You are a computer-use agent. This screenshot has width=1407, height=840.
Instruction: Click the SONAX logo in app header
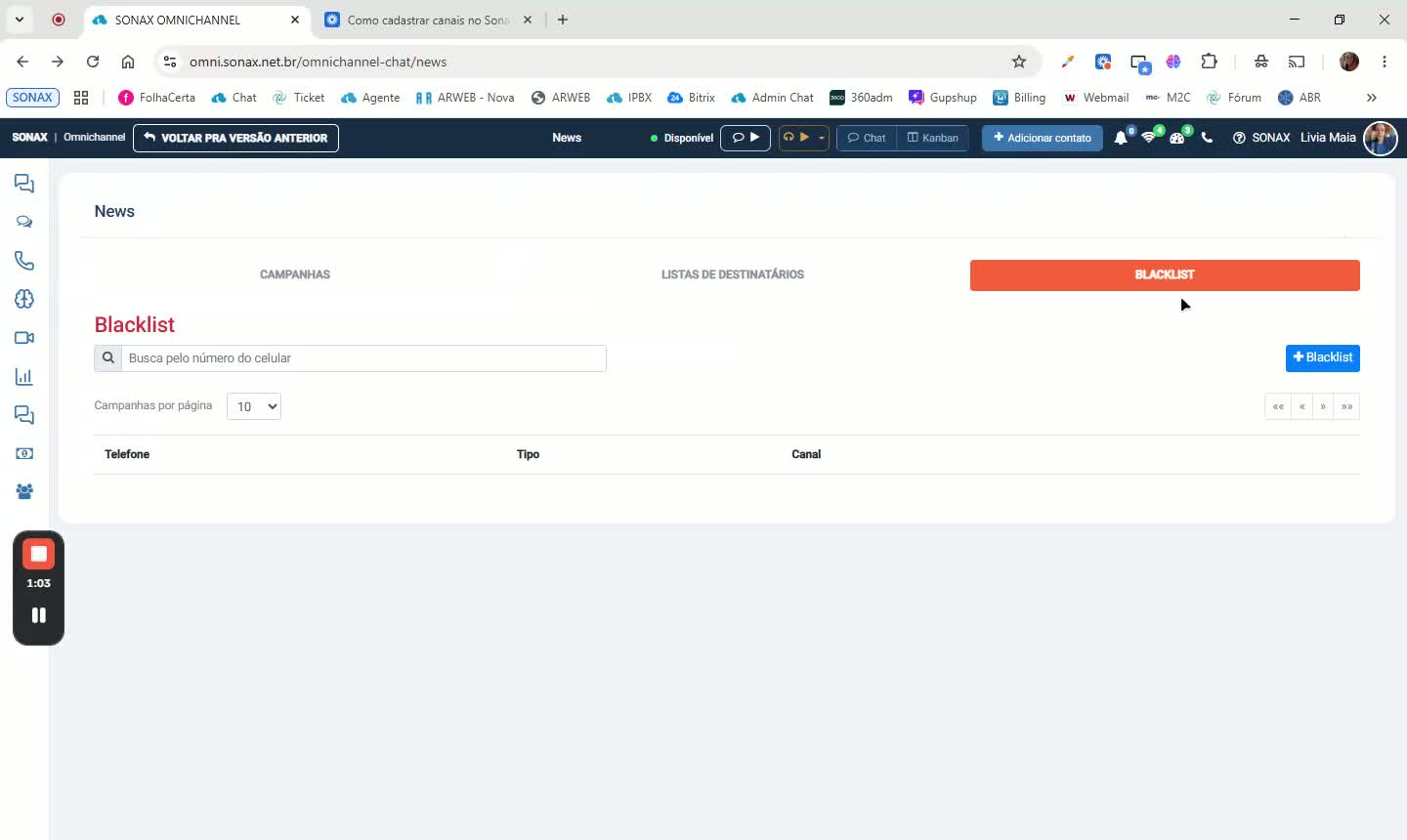point(29,138)
